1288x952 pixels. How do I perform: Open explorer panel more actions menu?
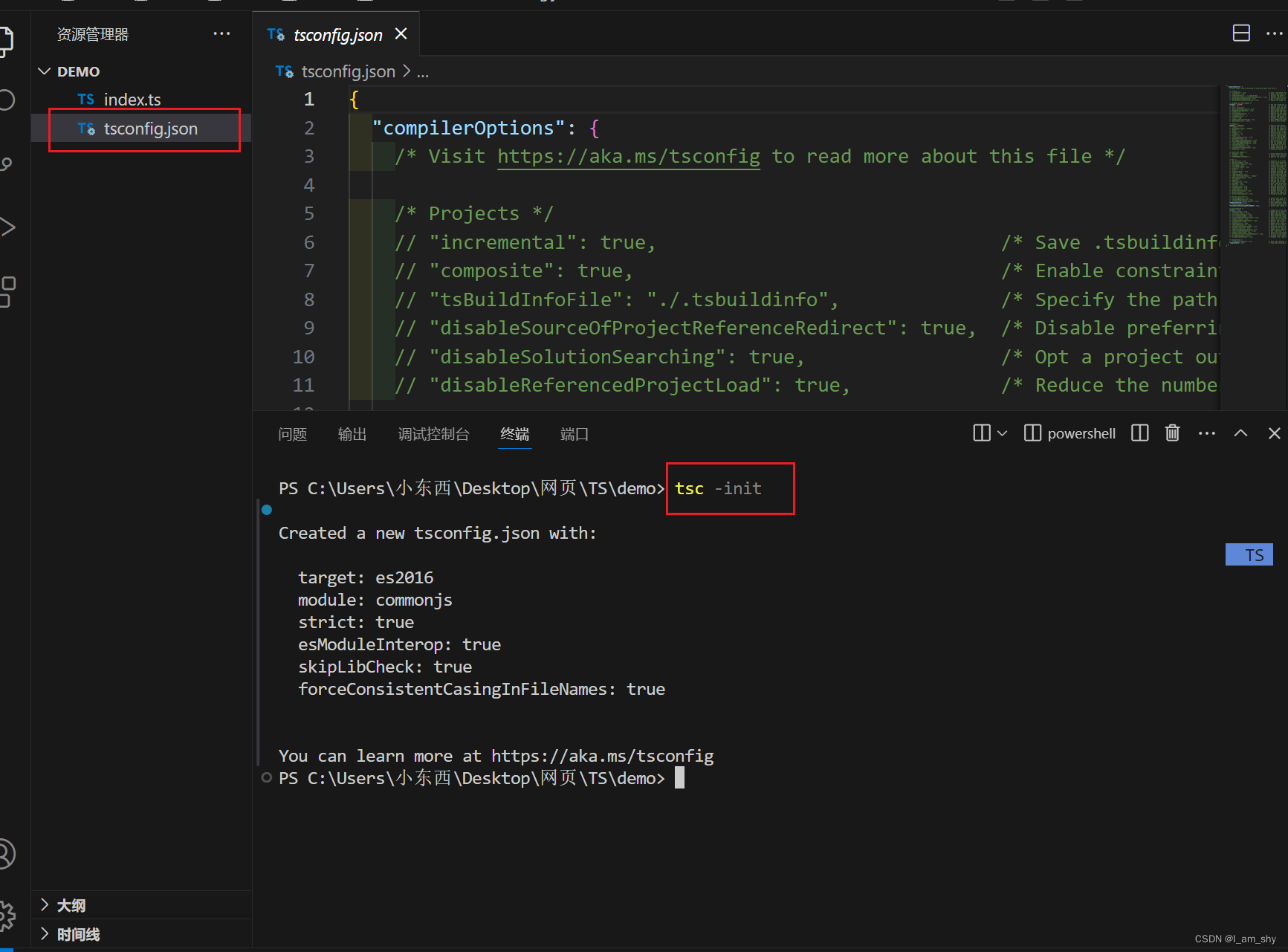(x=221, y=34)
